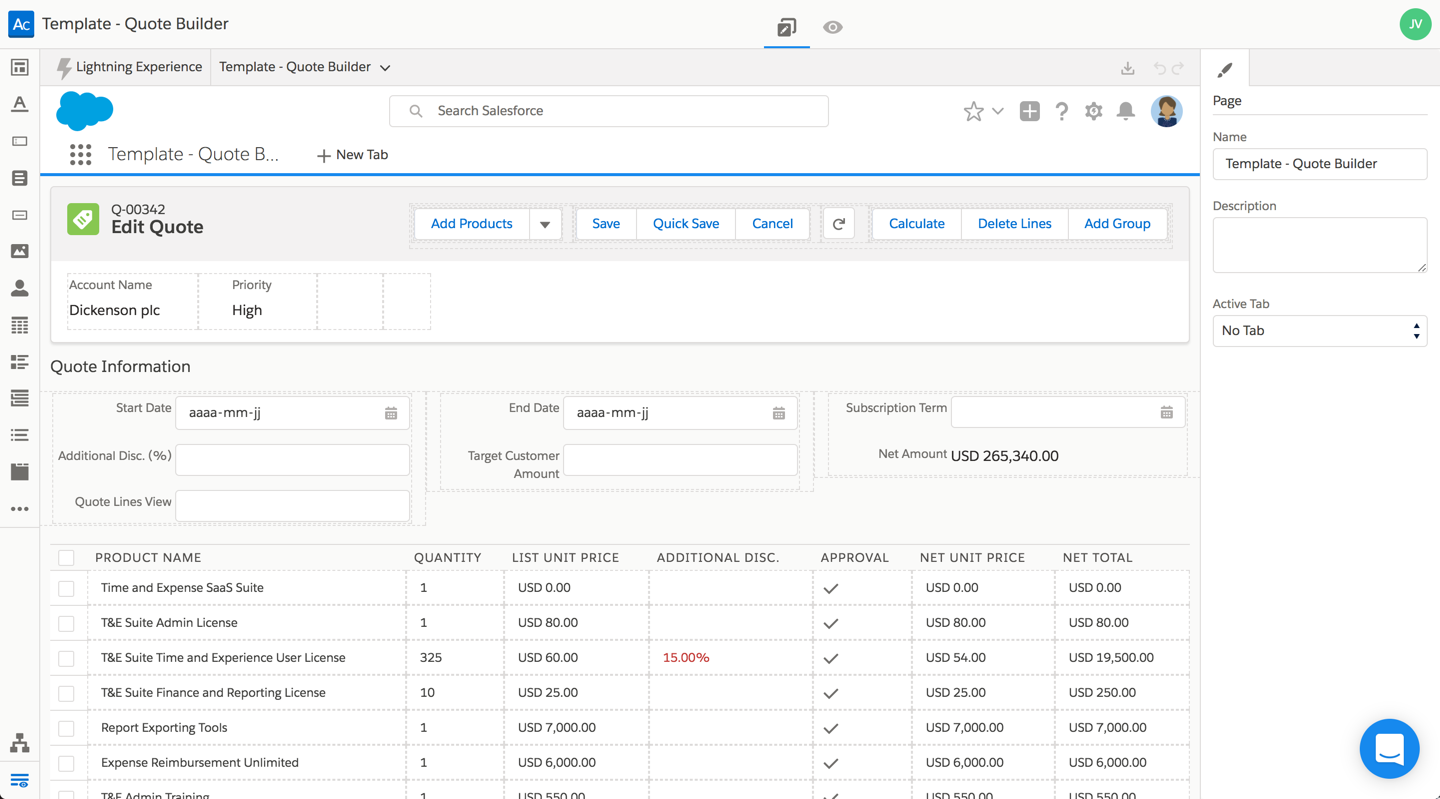Click the Calculate button
This screenshot has width=1440, height=799.
[916, 224]
